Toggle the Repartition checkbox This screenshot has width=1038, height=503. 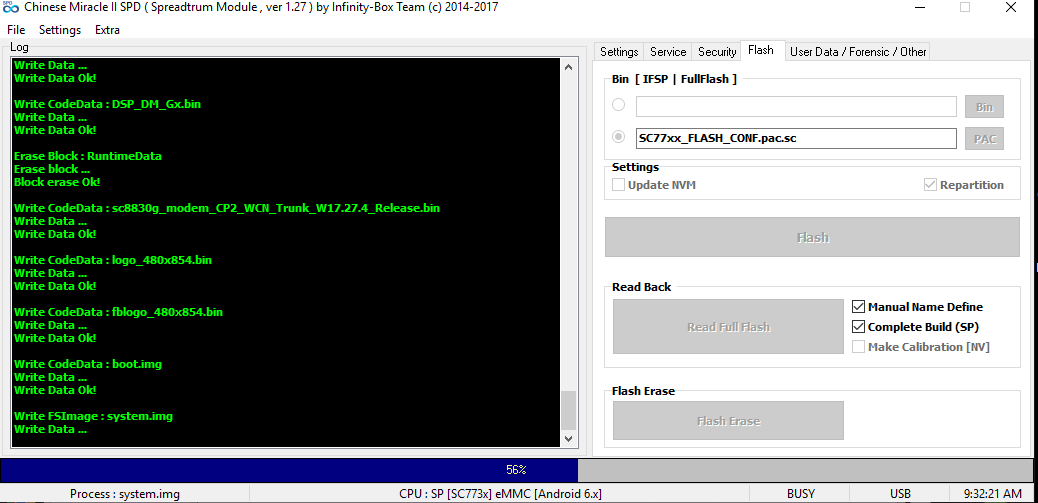pyautogui.click(x=930, y=185)
